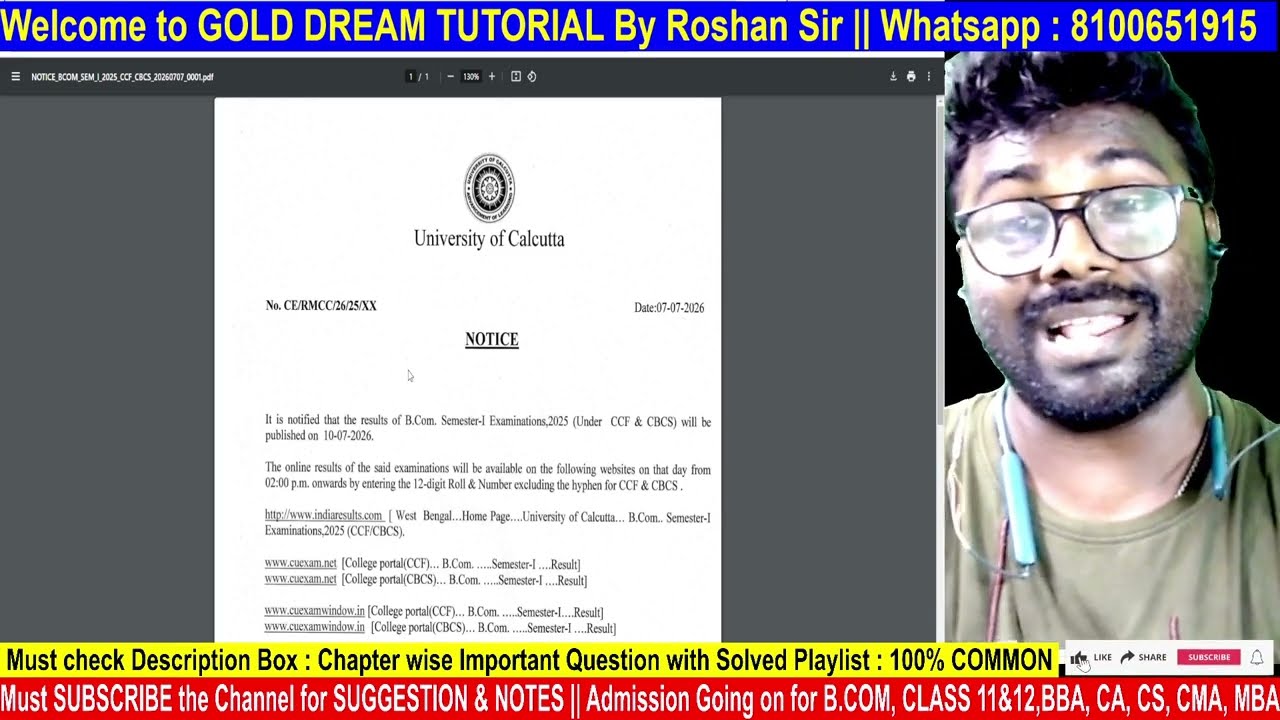Click the notification bell icon

coord(1257,657)
